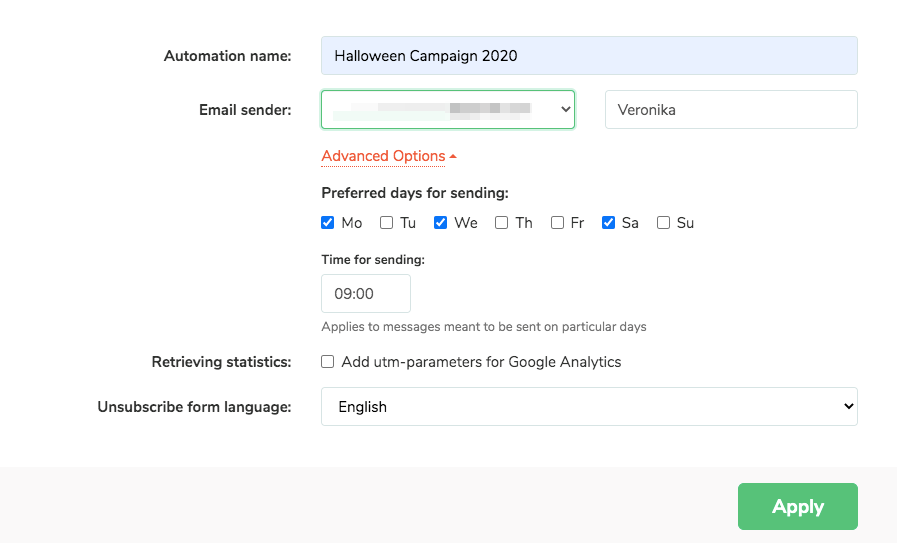Click the dropdown arrow on Email sender
The height and width of the screenshot is (543, 897).
[x=566, y=110]
